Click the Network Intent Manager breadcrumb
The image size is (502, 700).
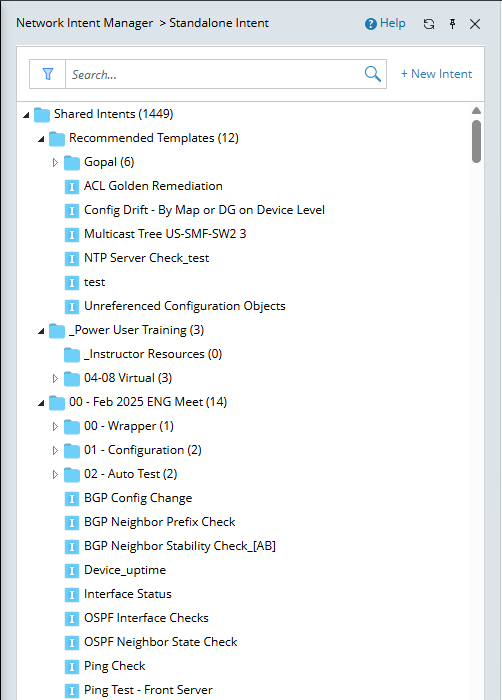coord(84,23)
